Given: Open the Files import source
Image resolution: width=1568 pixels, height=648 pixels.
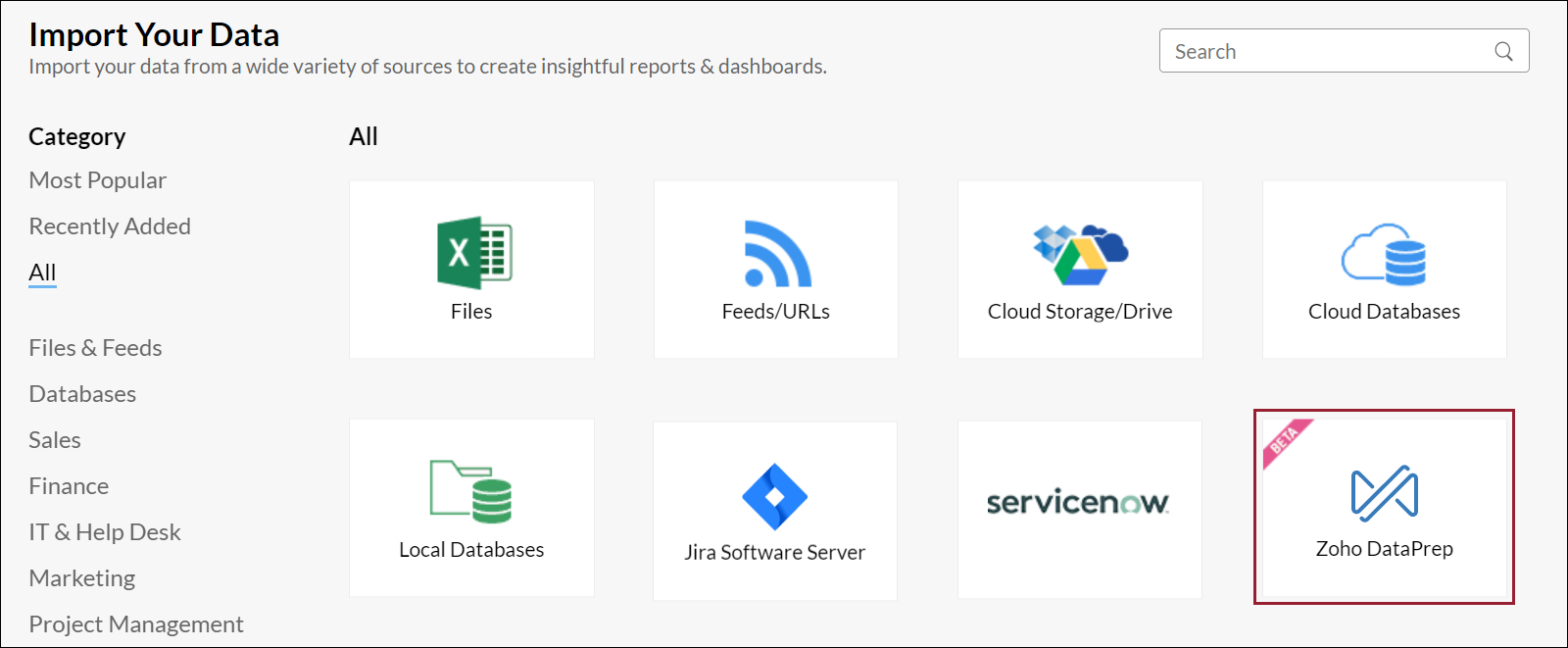Looking at the screenshot, I should (471, 270).
